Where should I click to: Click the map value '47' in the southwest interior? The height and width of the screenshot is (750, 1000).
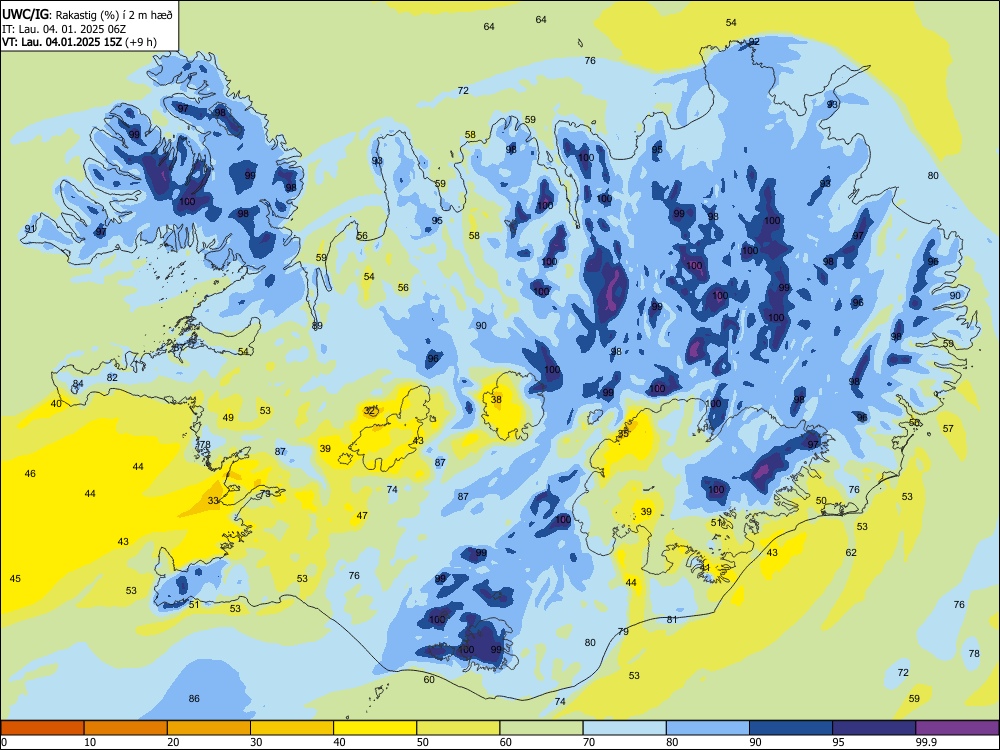click(362, 516)
